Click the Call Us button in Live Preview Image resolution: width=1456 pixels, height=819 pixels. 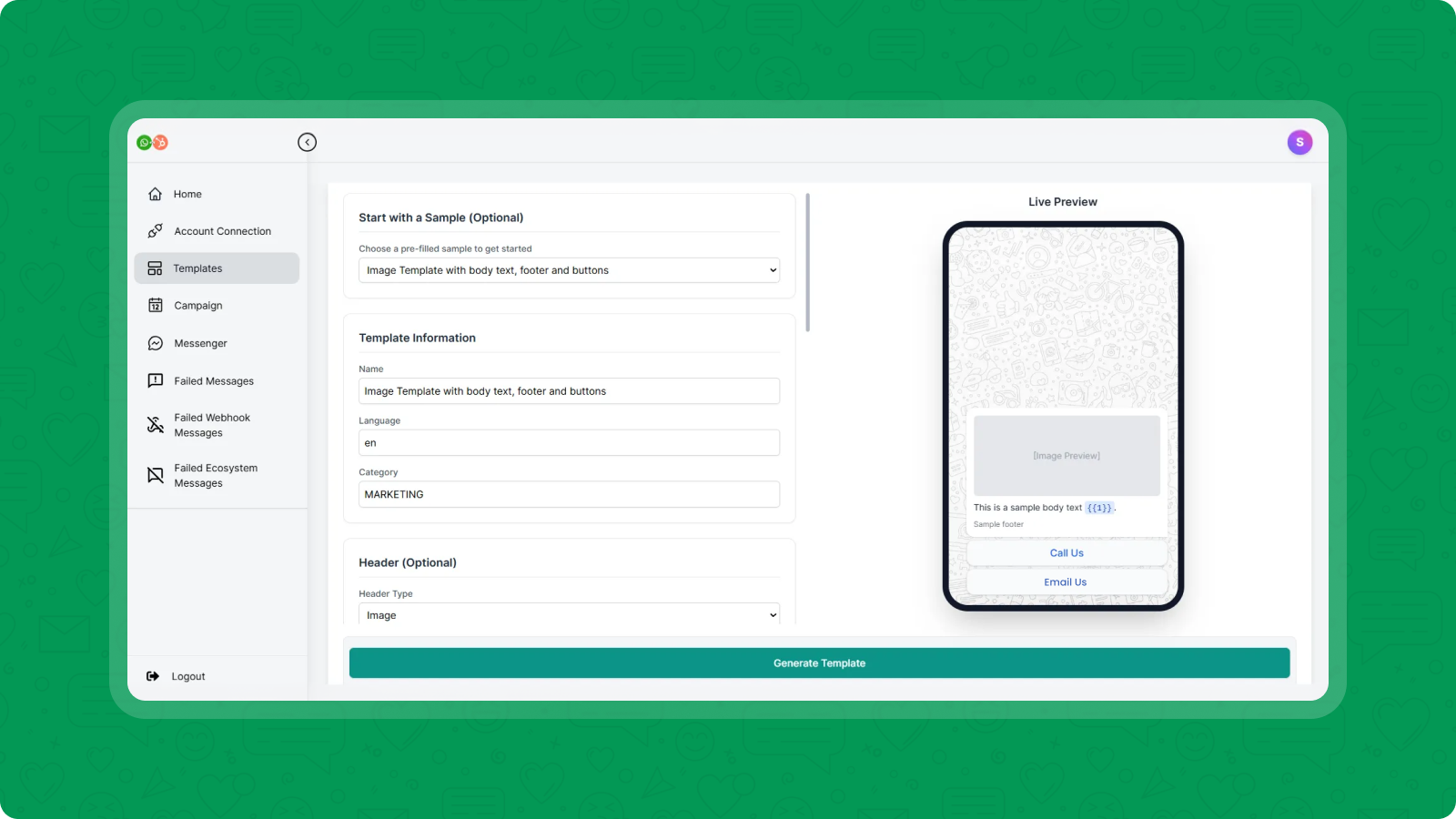click(x=1066, y=552)
